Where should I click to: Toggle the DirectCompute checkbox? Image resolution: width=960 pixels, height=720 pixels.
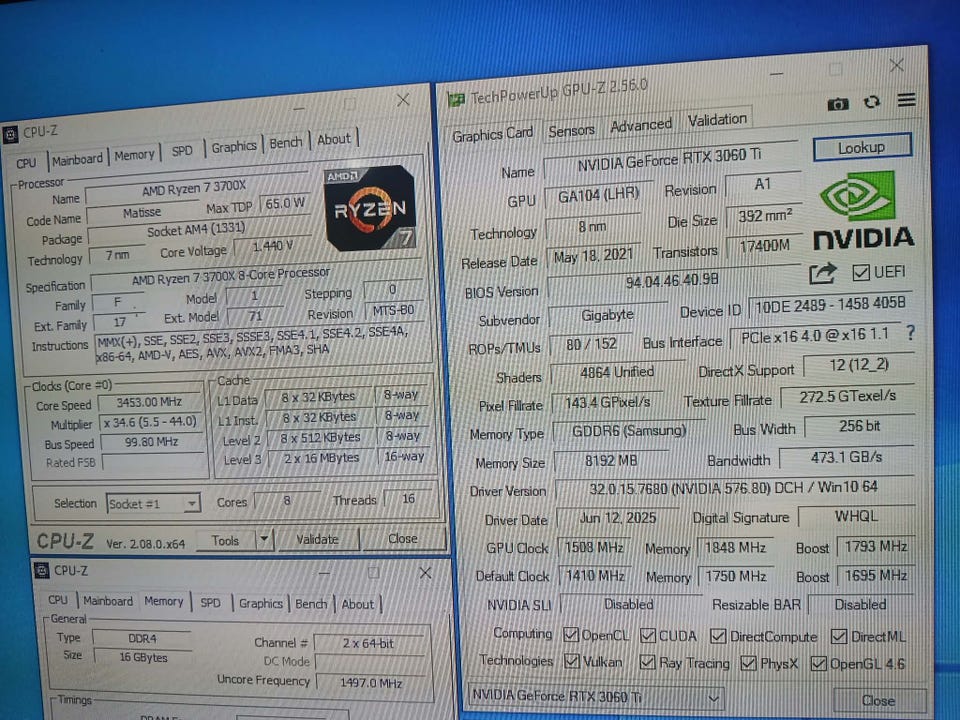coord(718,636)
